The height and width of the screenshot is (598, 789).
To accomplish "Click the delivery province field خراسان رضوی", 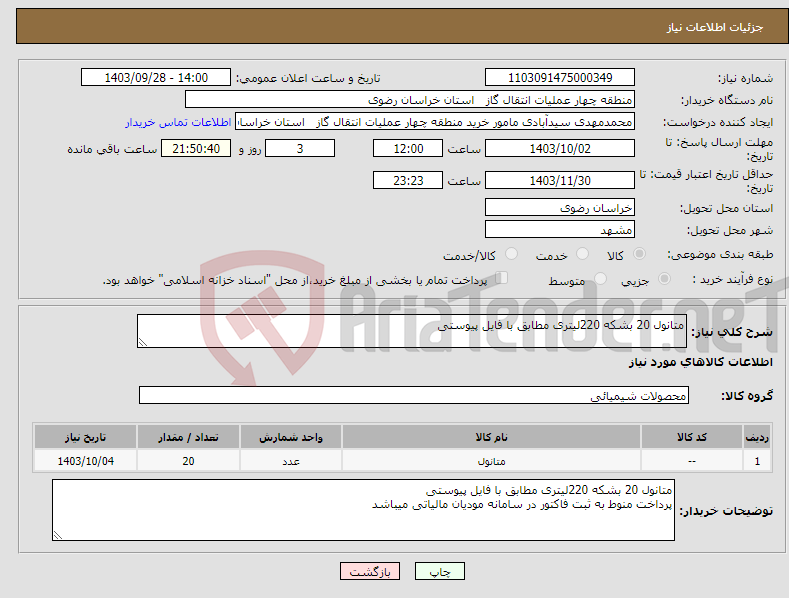I will pyautogui.click(x=560, y=207).
